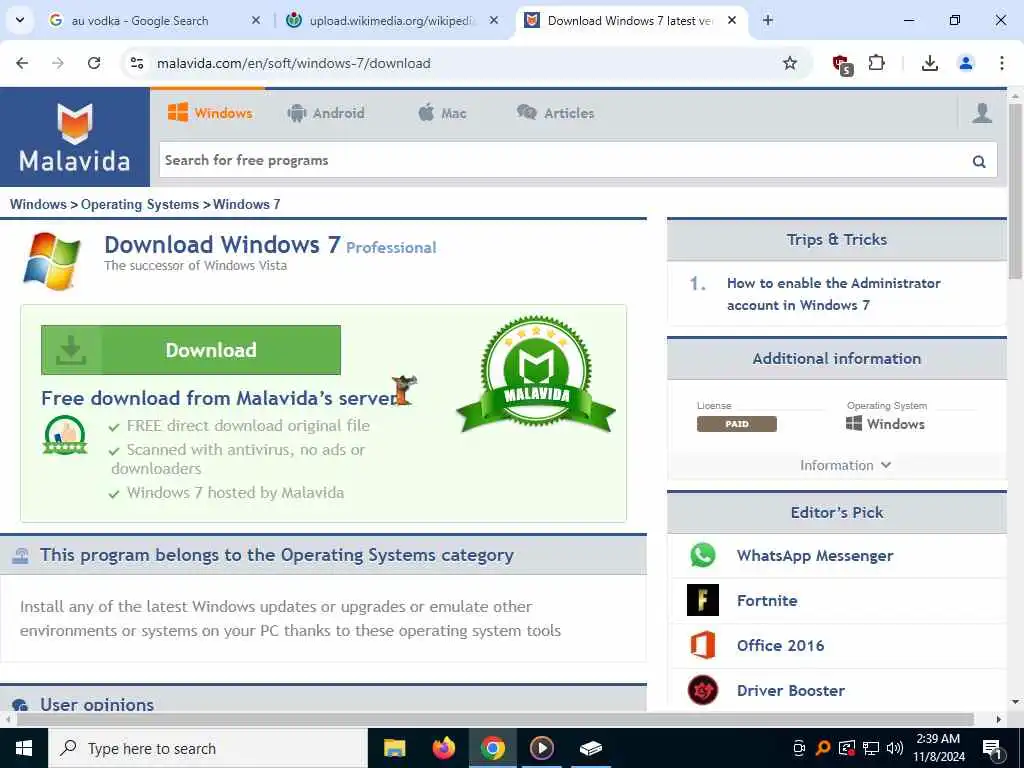Close the upload.wikimedia.org tab
Image resolution: width=1024 pixels, height=768 pixels.
(x=494, y=20)
